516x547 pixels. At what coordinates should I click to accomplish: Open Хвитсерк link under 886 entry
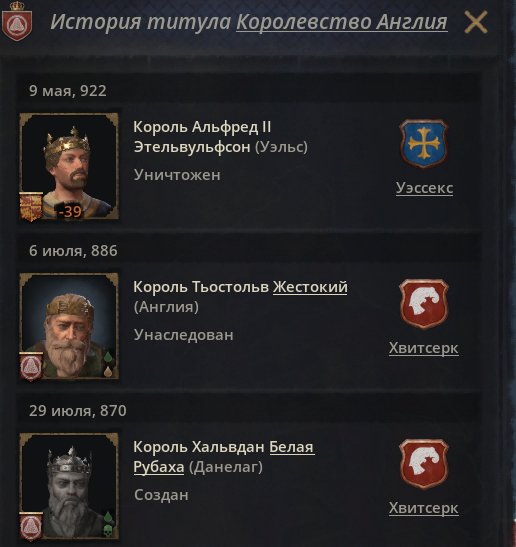coord(424,348)
